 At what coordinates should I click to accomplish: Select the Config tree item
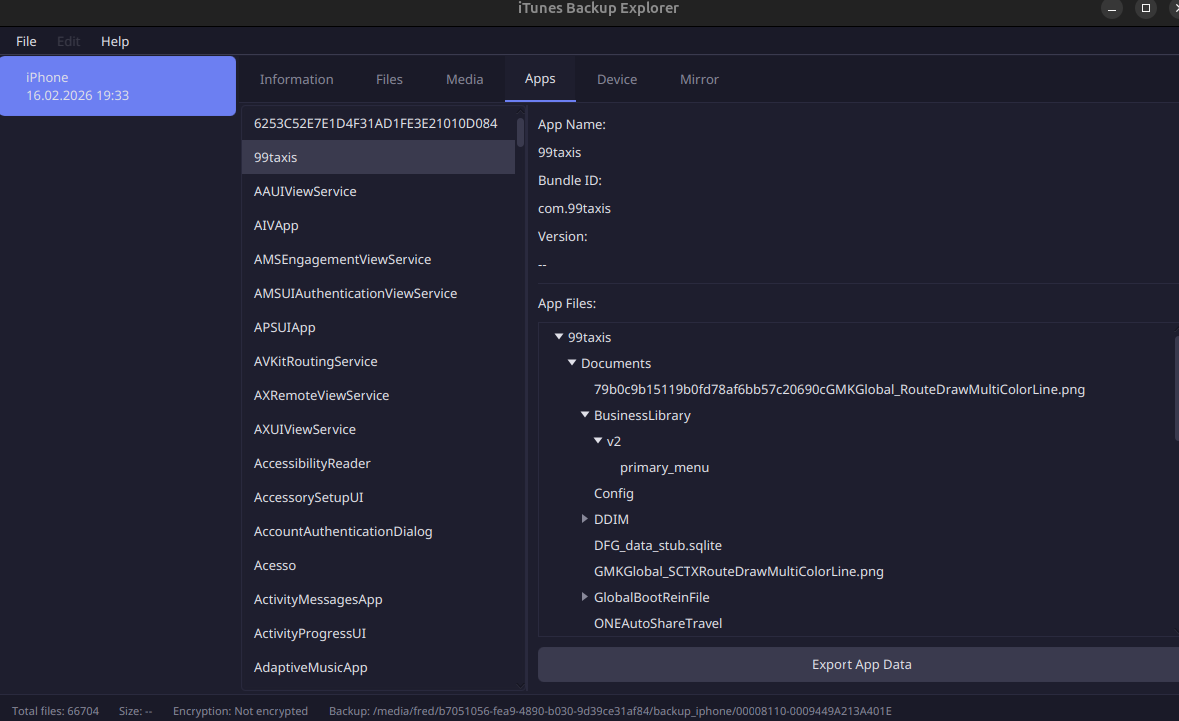tap(614, 493)
